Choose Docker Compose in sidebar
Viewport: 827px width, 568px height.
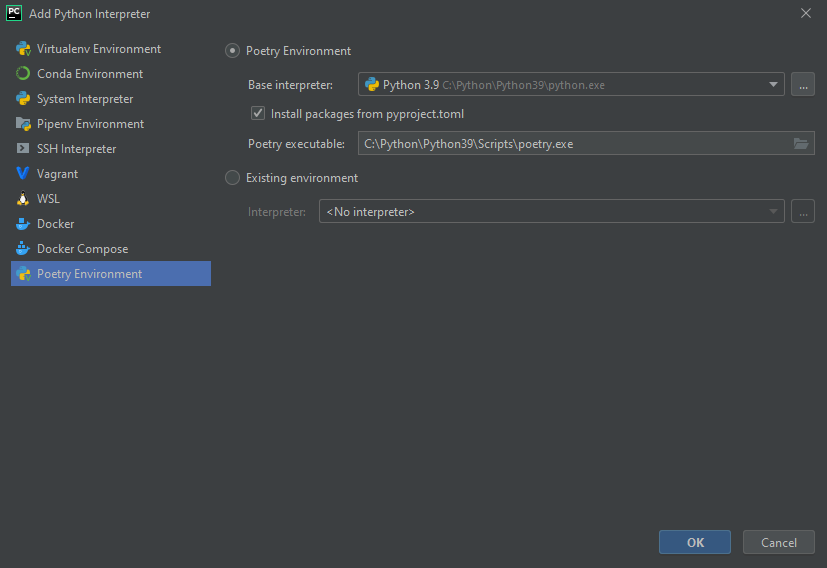click(82, 249)
